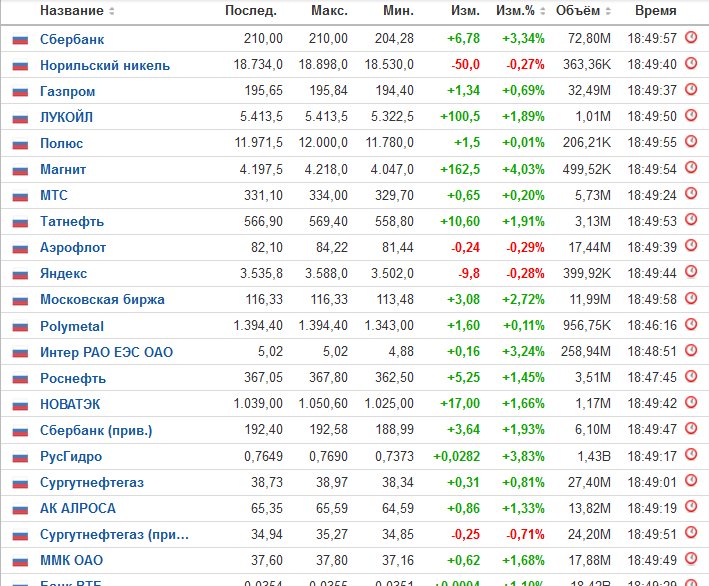Open the Аэрофлот stock link
The image size is (709, 586).
73,248
